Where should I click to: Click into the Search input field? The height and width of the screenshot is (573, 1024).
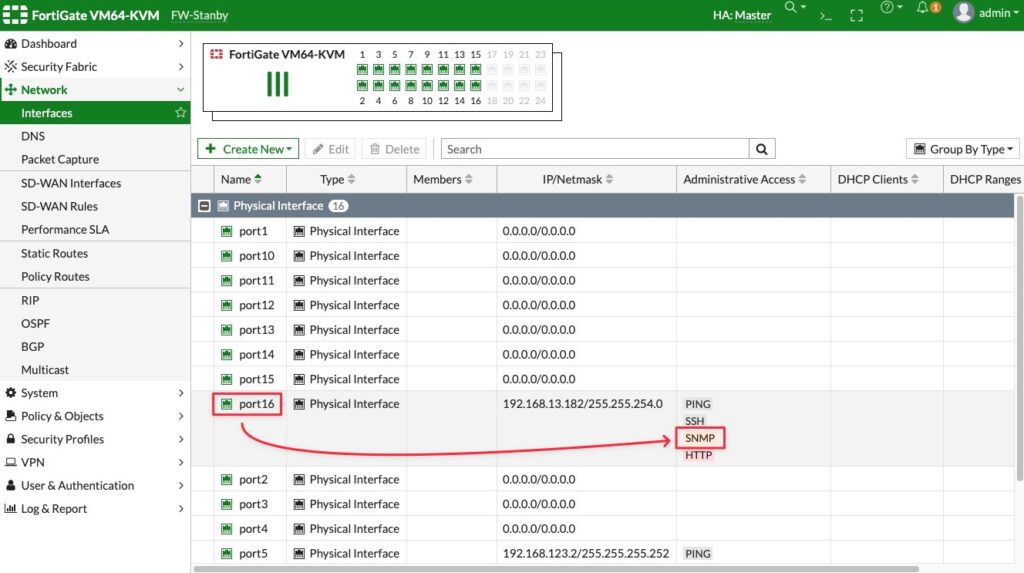(x=595, y=149)
